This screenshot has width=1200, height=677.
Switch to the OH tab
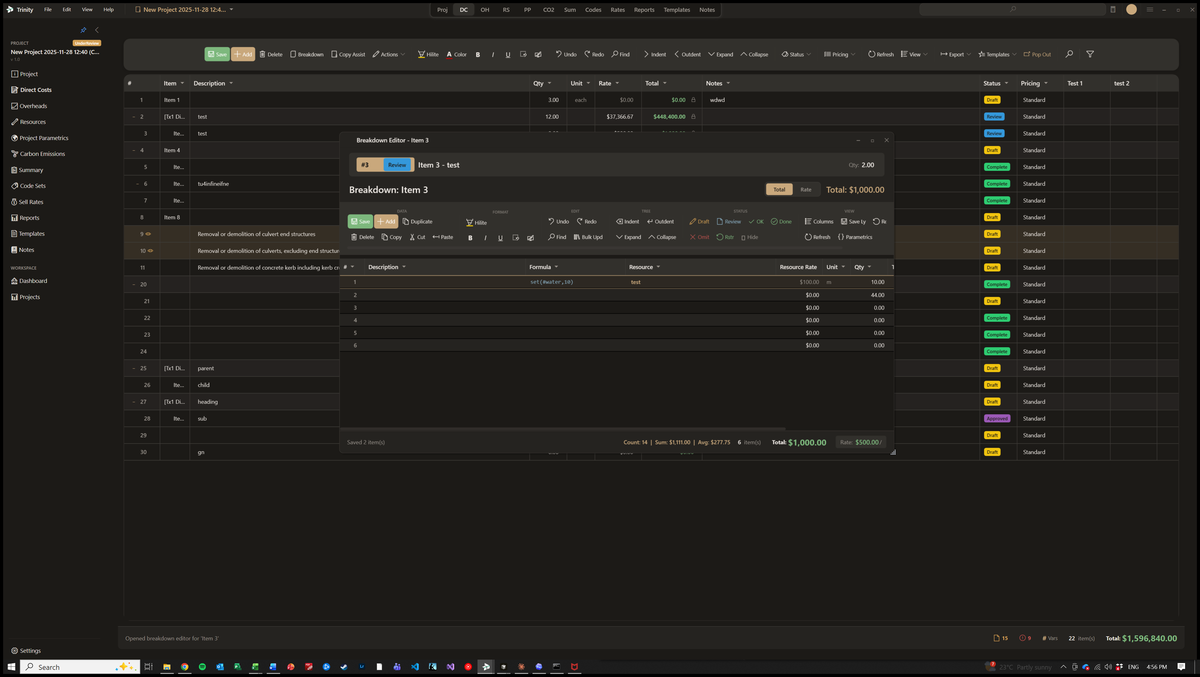click(x=485, y=9)
